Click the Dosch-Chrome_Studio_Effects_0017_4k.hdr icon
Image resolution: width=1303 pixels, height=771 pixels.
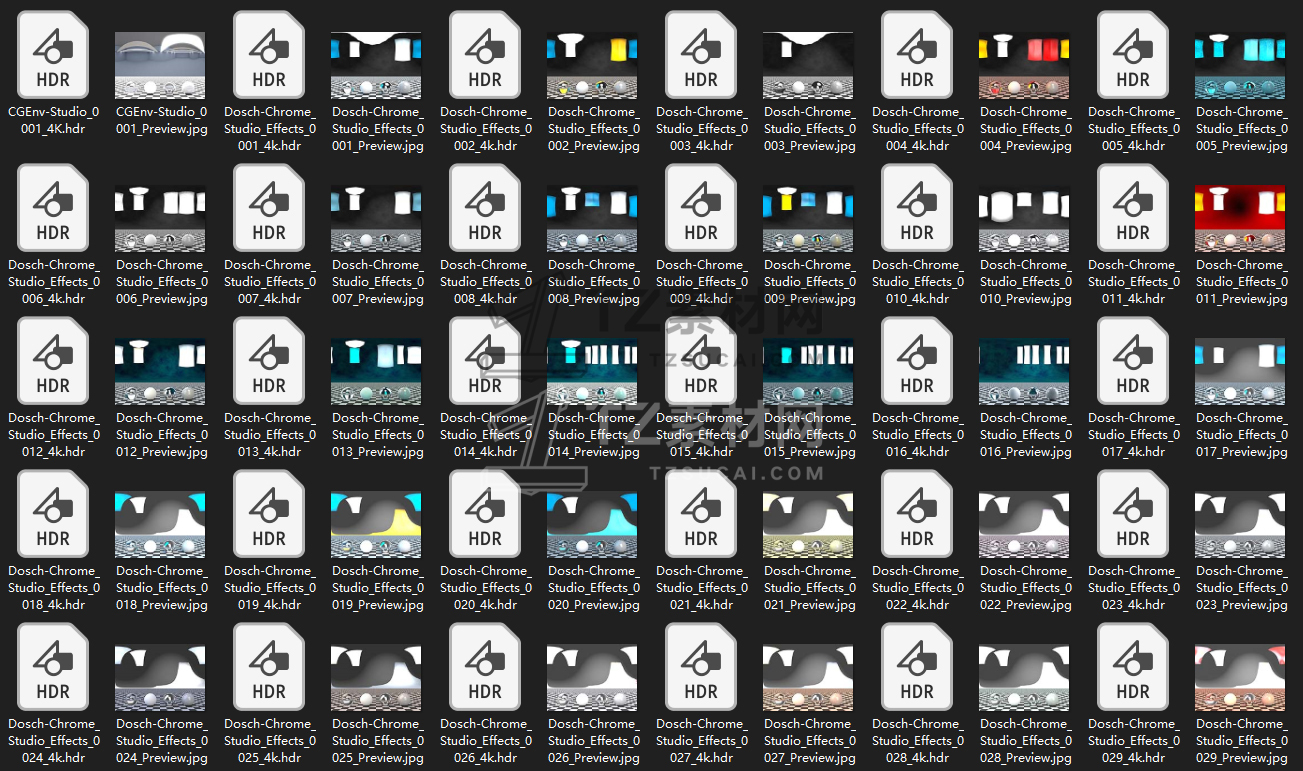[x=1133, y=361]
